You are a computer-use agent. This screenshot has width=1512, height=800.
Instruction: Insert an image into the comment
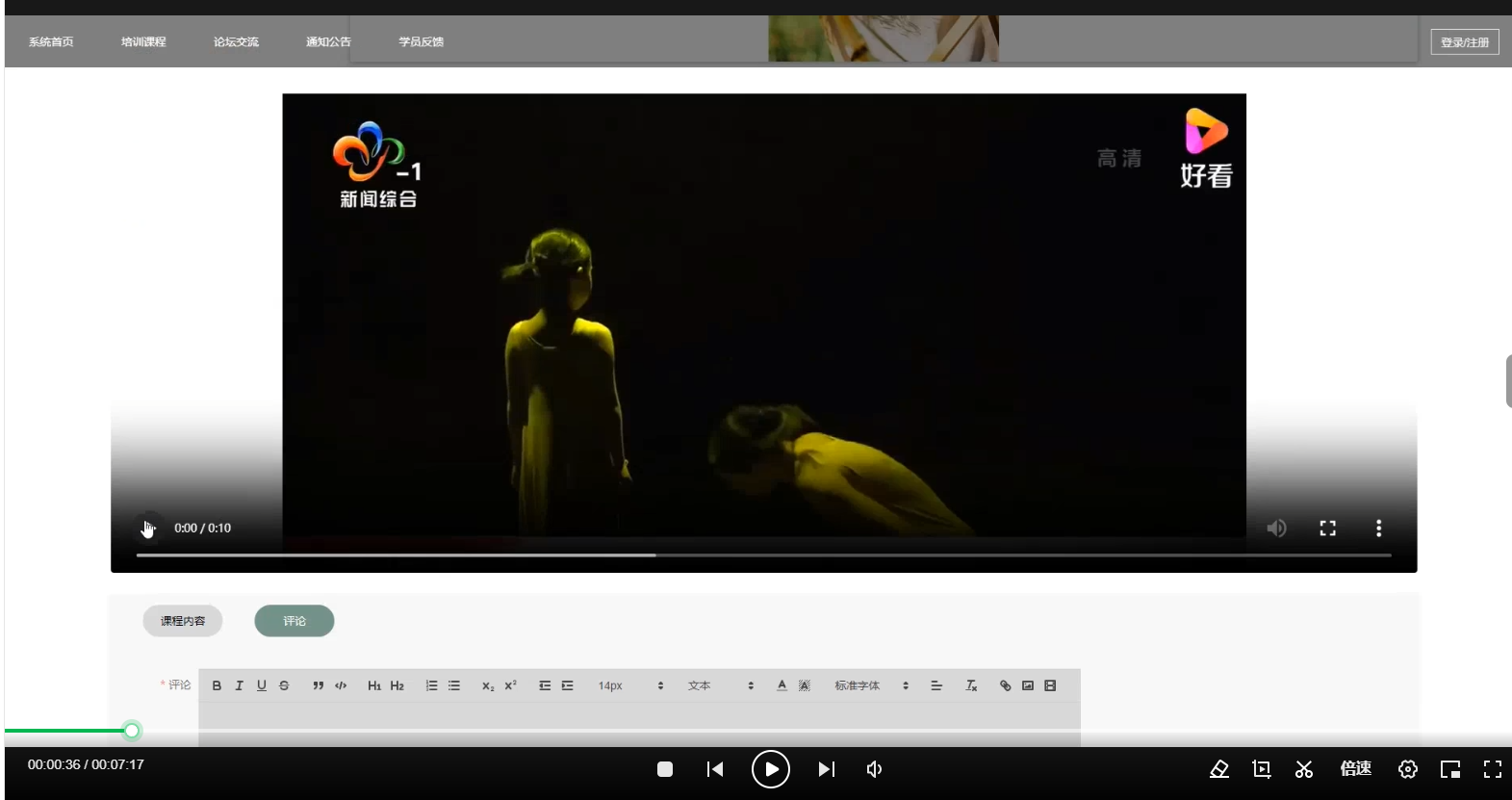coord(1028,685)
